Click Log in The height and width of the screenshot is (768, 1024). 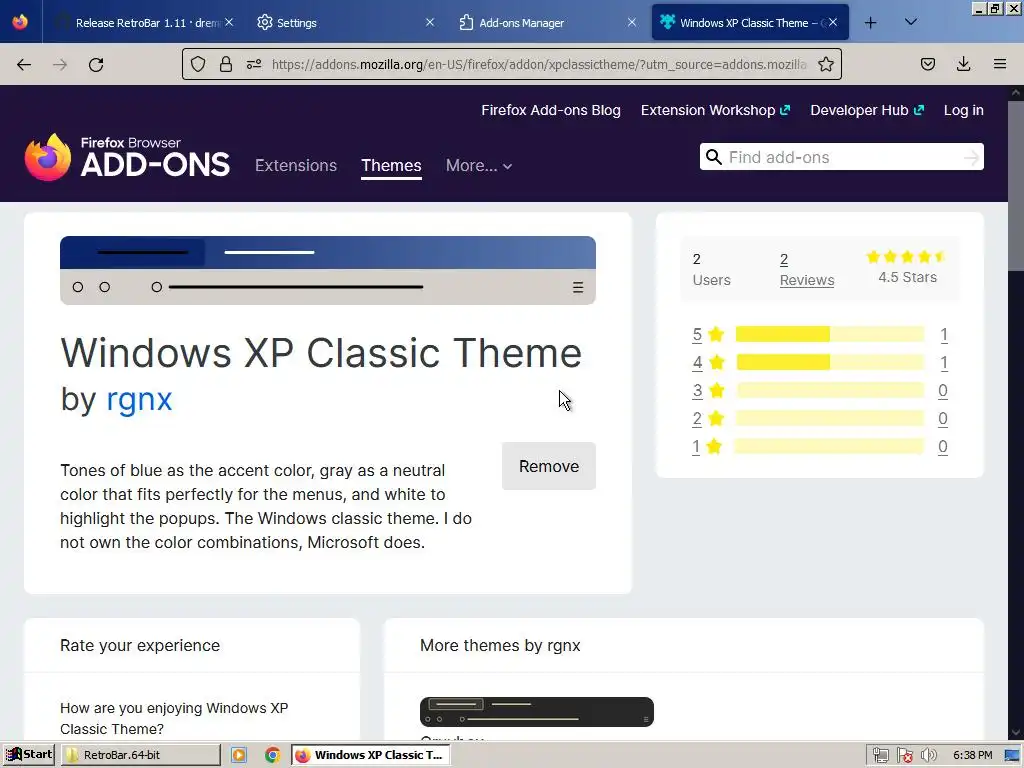coord(963,110)
